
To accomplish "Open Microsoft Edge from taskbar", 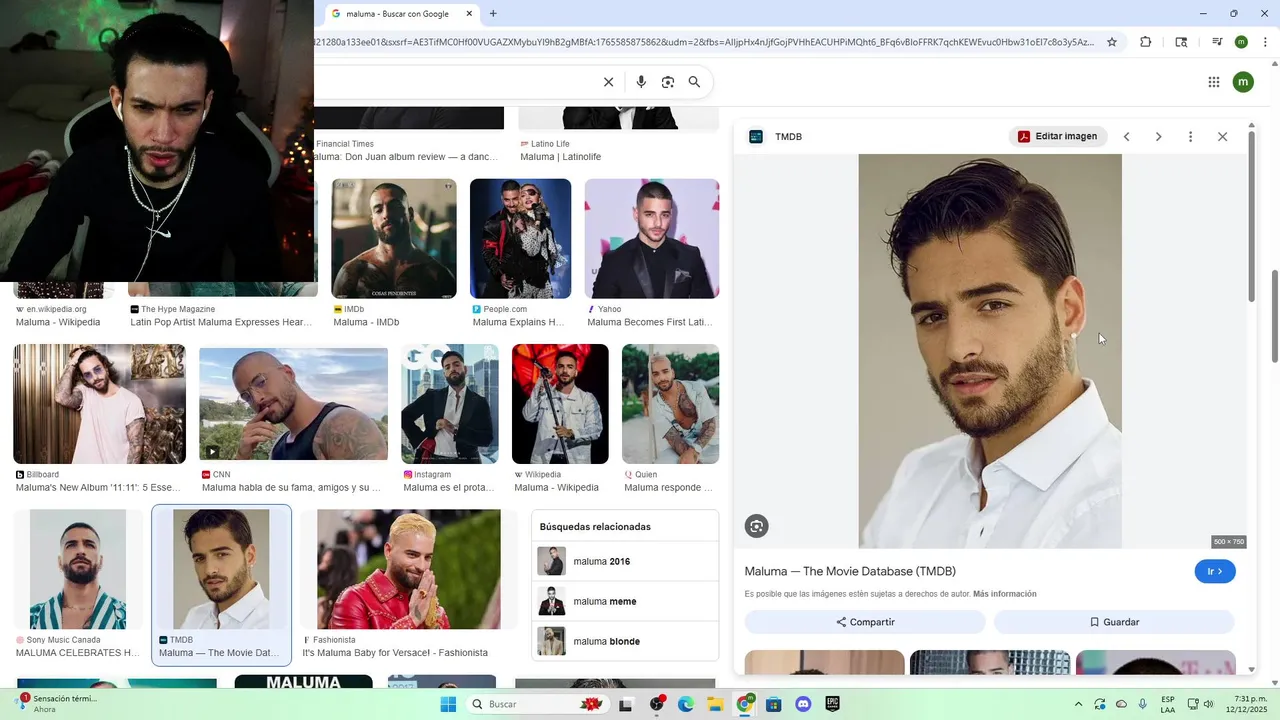I will (x=685, y=704).
